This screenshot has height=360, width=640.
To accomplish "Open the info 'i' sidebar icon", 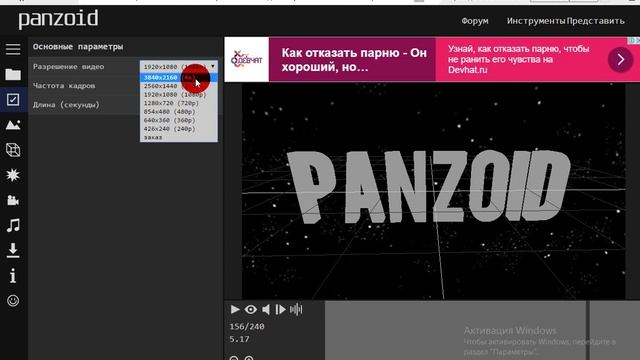I will 13,276.
